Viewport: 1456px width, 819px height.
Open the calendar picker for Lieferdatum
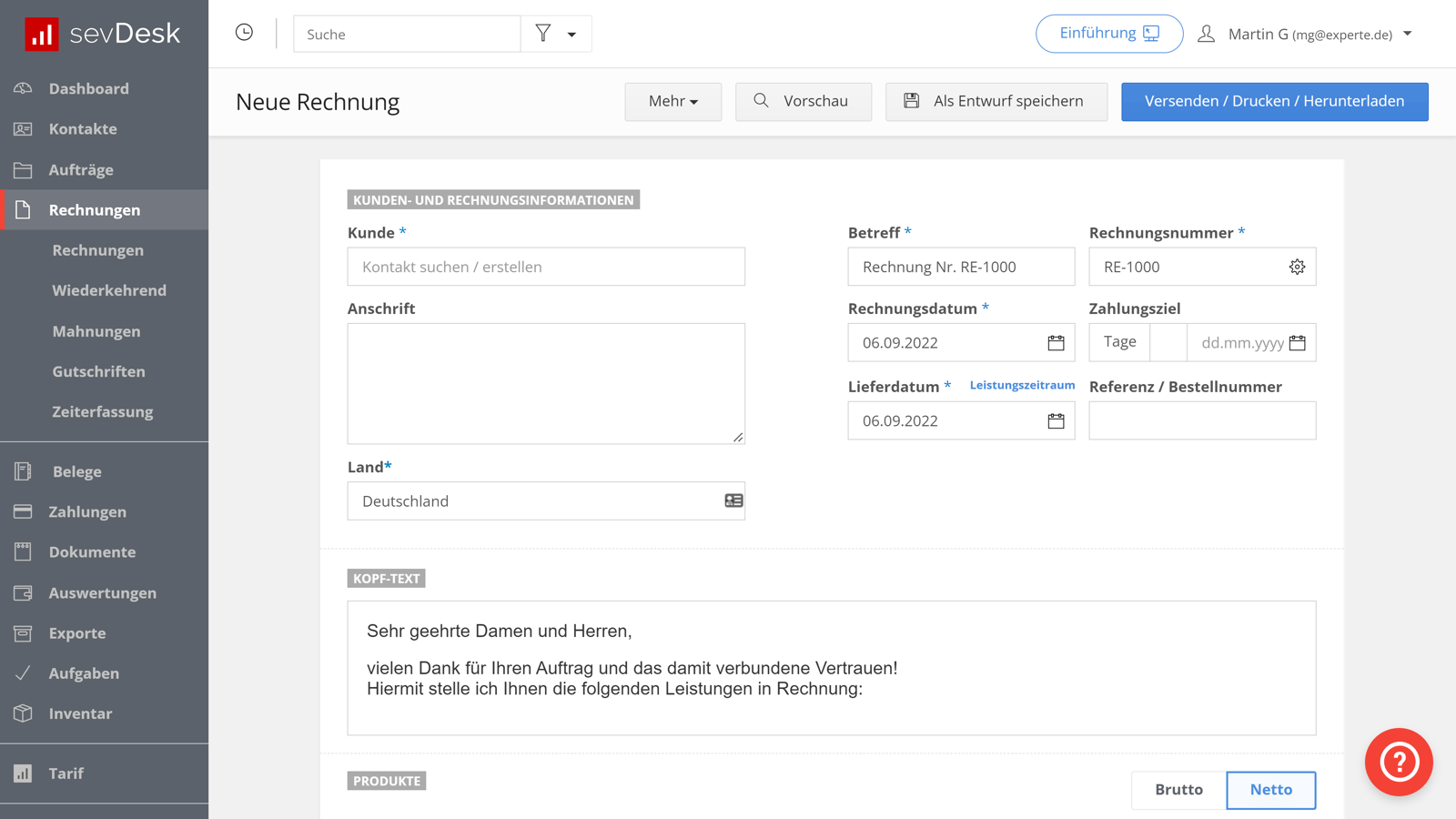click(x=1055, y=420)
